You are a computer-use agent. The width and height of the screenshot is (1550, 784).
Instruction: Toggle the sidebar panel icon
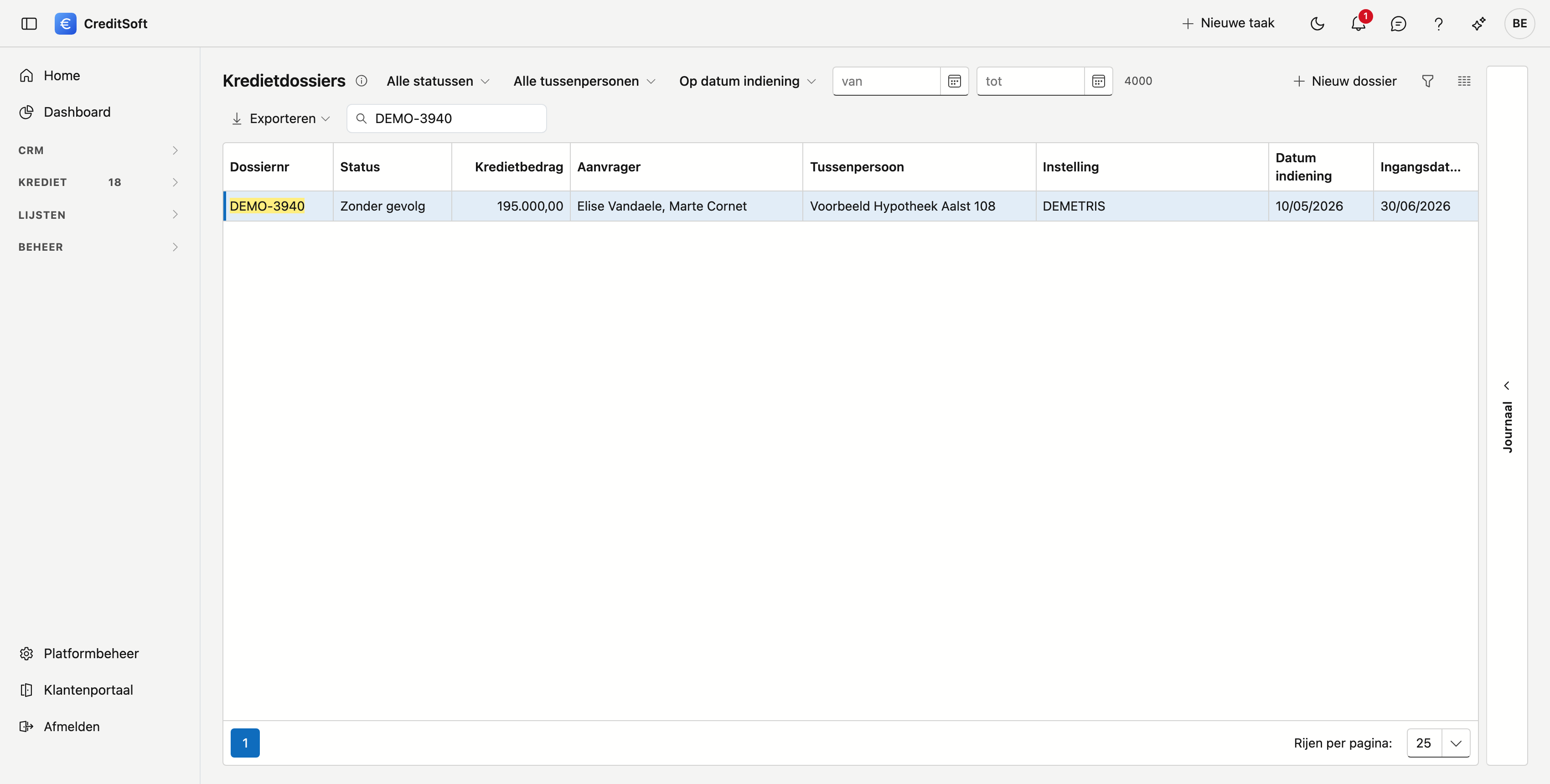click(x=29, y=23)
